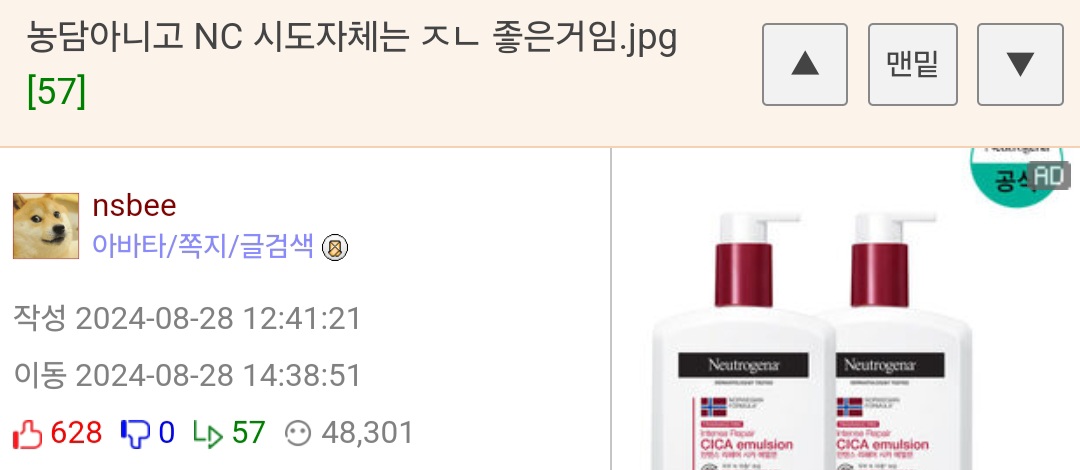Go to bottom via 맨밑 button

(x=913, y=64)
